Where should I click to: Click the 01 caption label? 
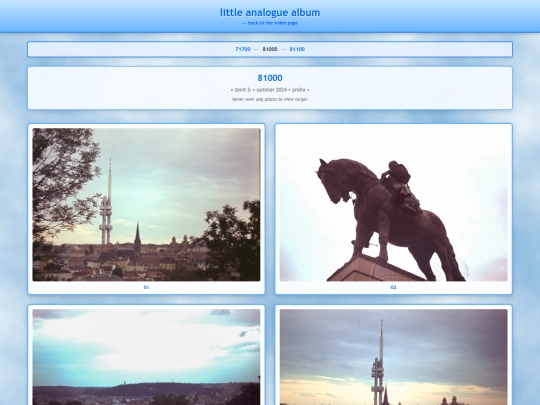point(146,287)
